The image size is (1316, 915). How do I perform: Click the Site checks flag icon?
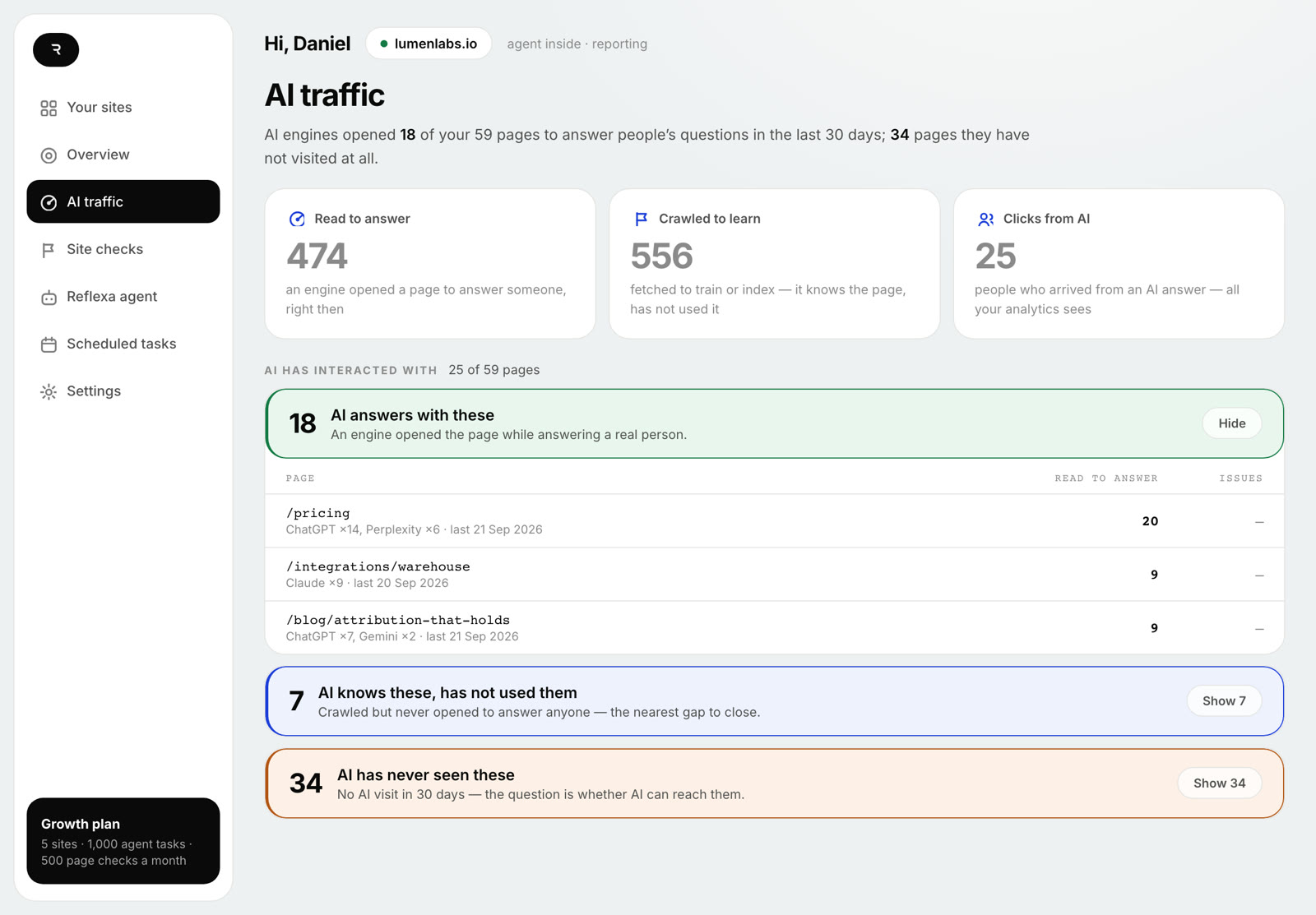pyautogui.click(x=49, y=250)
